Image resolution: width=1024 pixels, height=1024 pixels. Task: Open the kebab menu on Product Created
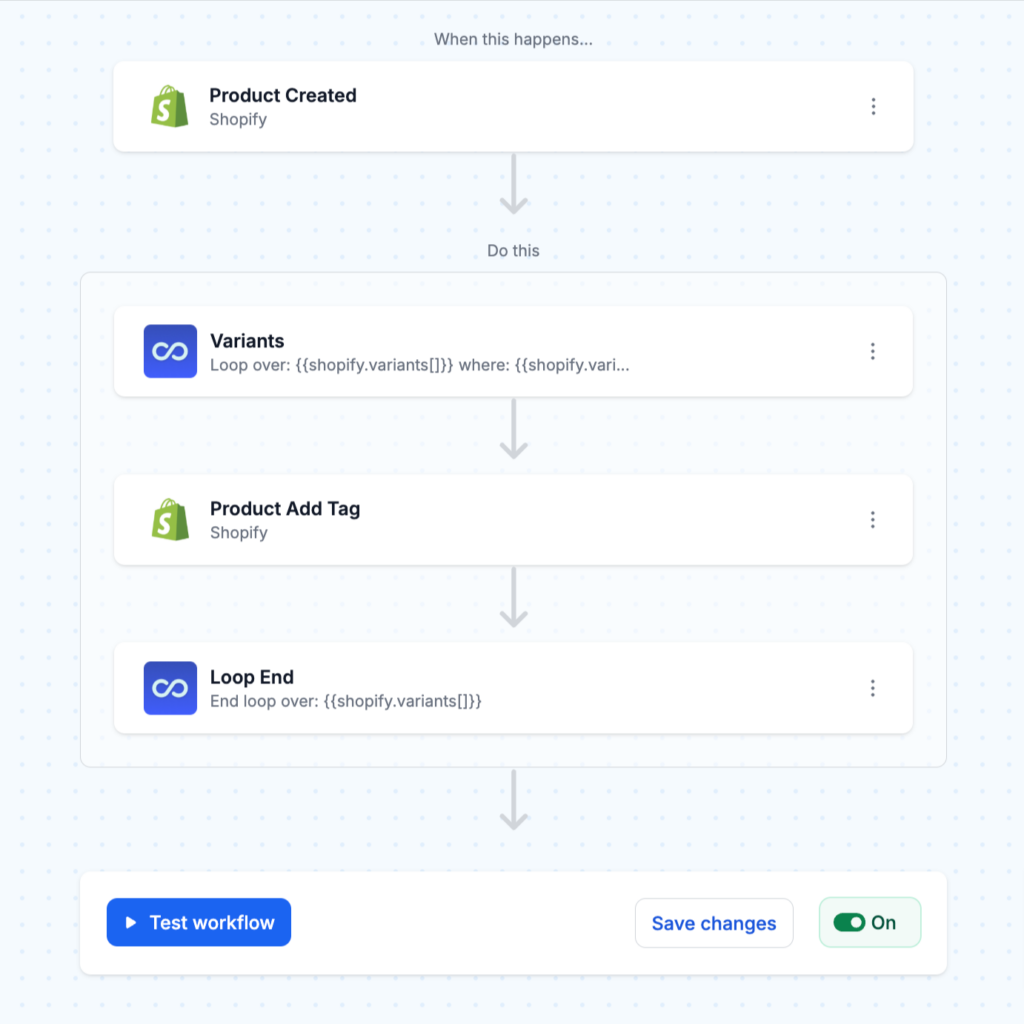(x=873, y=106)
